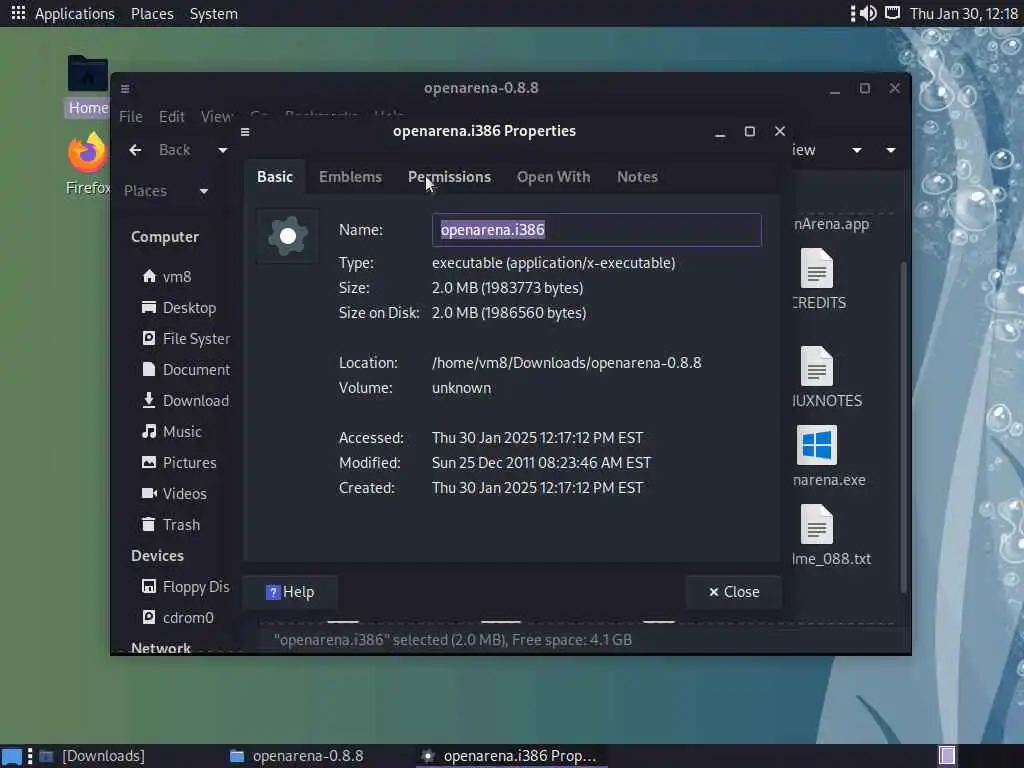The height and width of the screenshot is (768, 1024).
Task: Switch to openarena-0.8.8 taskbar window
Action: [x=296, y=756]
